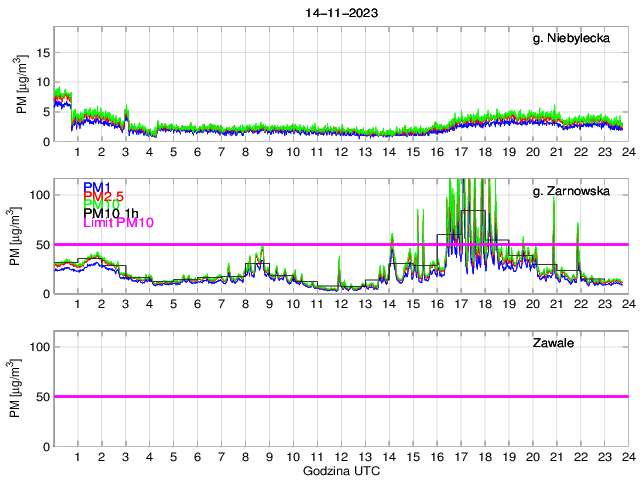Click the hour 3 spike in the Niebylecka plot
Viewport: 640px width, 480px height.
click(126, 110)
